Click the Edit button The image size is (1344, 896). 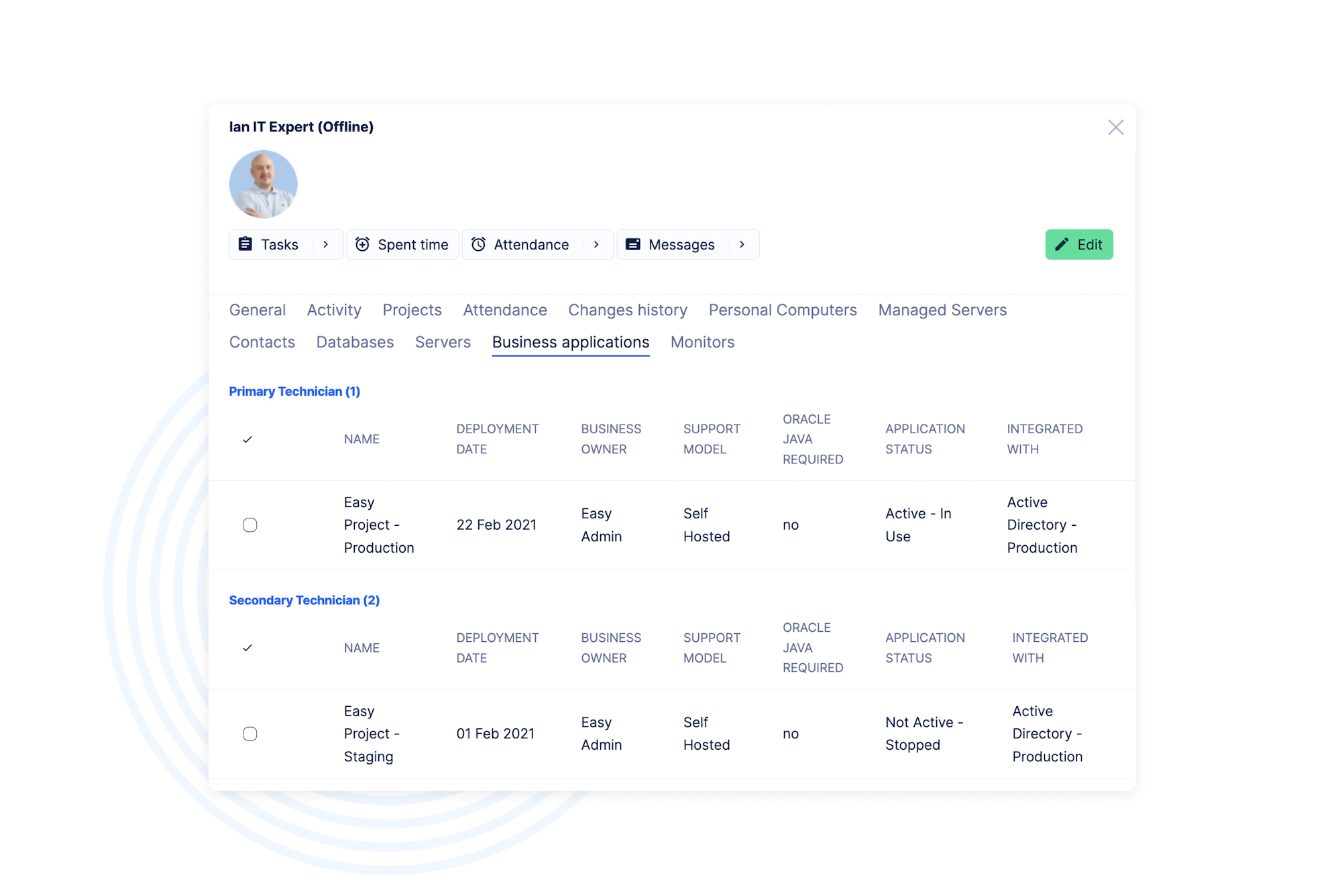point(1080,244)
